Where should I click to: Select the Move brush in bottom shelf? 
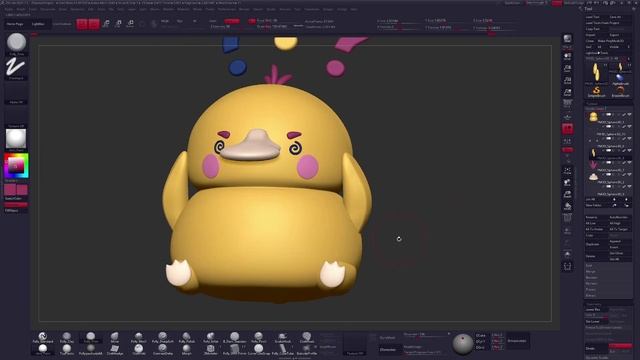pyautogui.click(x=115, y=338)
